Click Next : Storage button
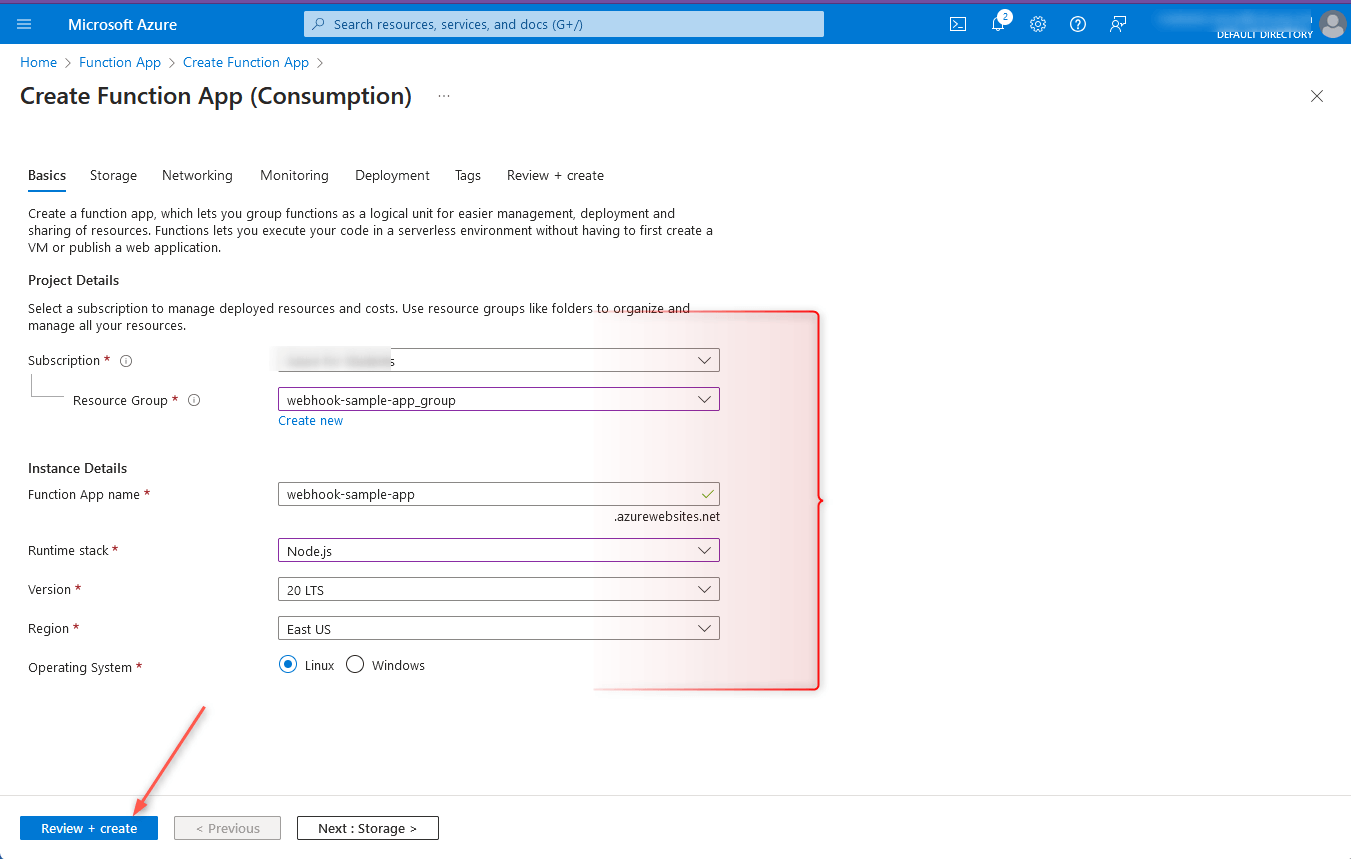 pyautogui.click(x=367, y=827)
